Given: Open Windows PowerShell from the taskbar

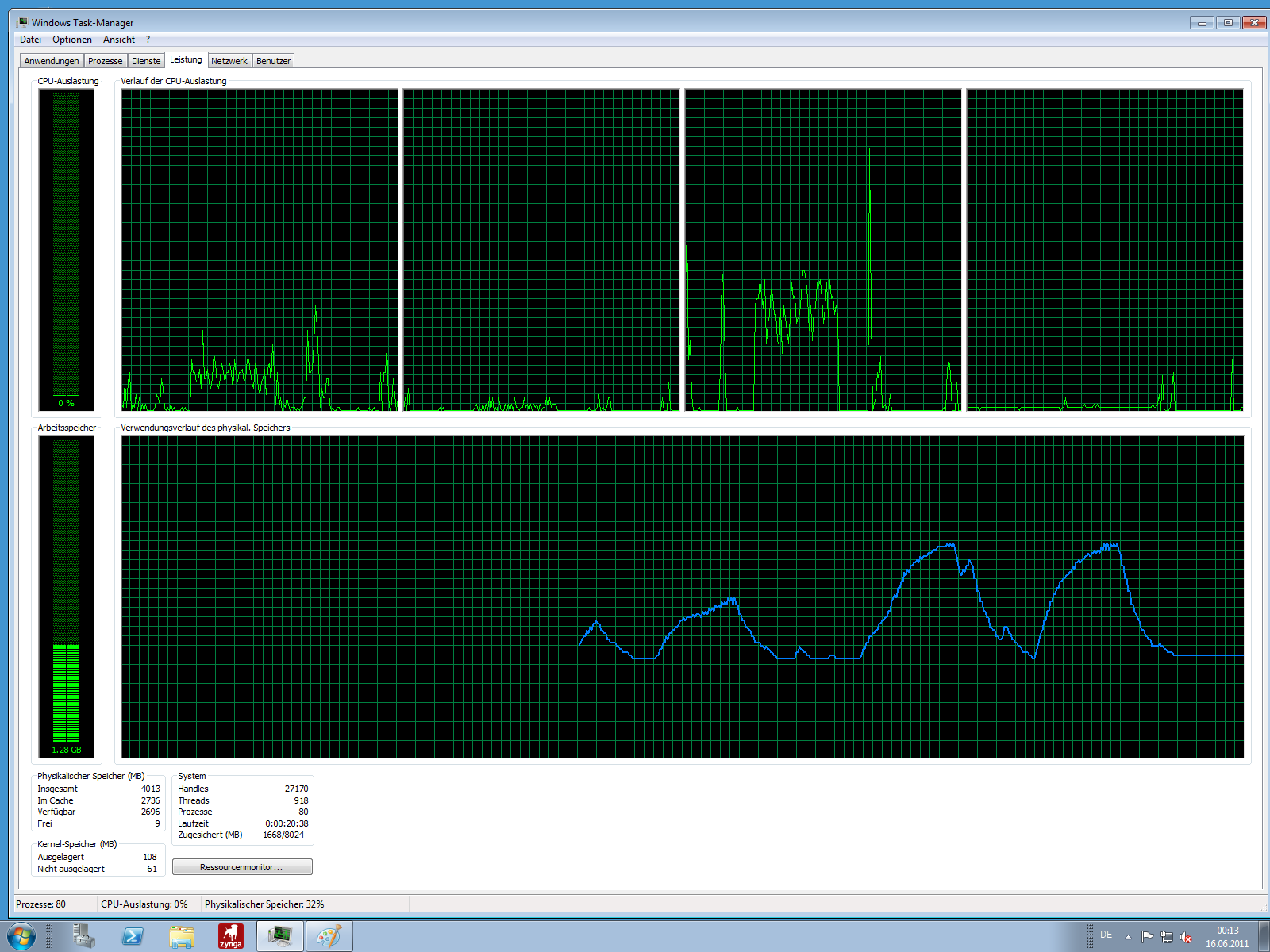Looking at the screenshot, I should pyautogui.click(x=133, y=937).
